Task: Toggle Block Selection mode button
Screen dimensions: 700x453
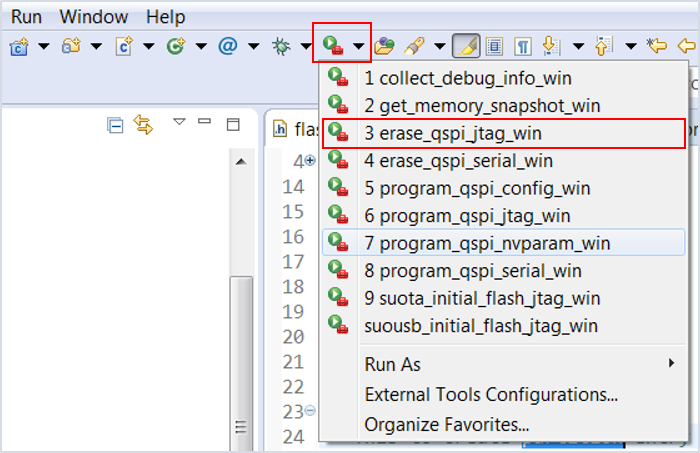Action: coord(494,46)
